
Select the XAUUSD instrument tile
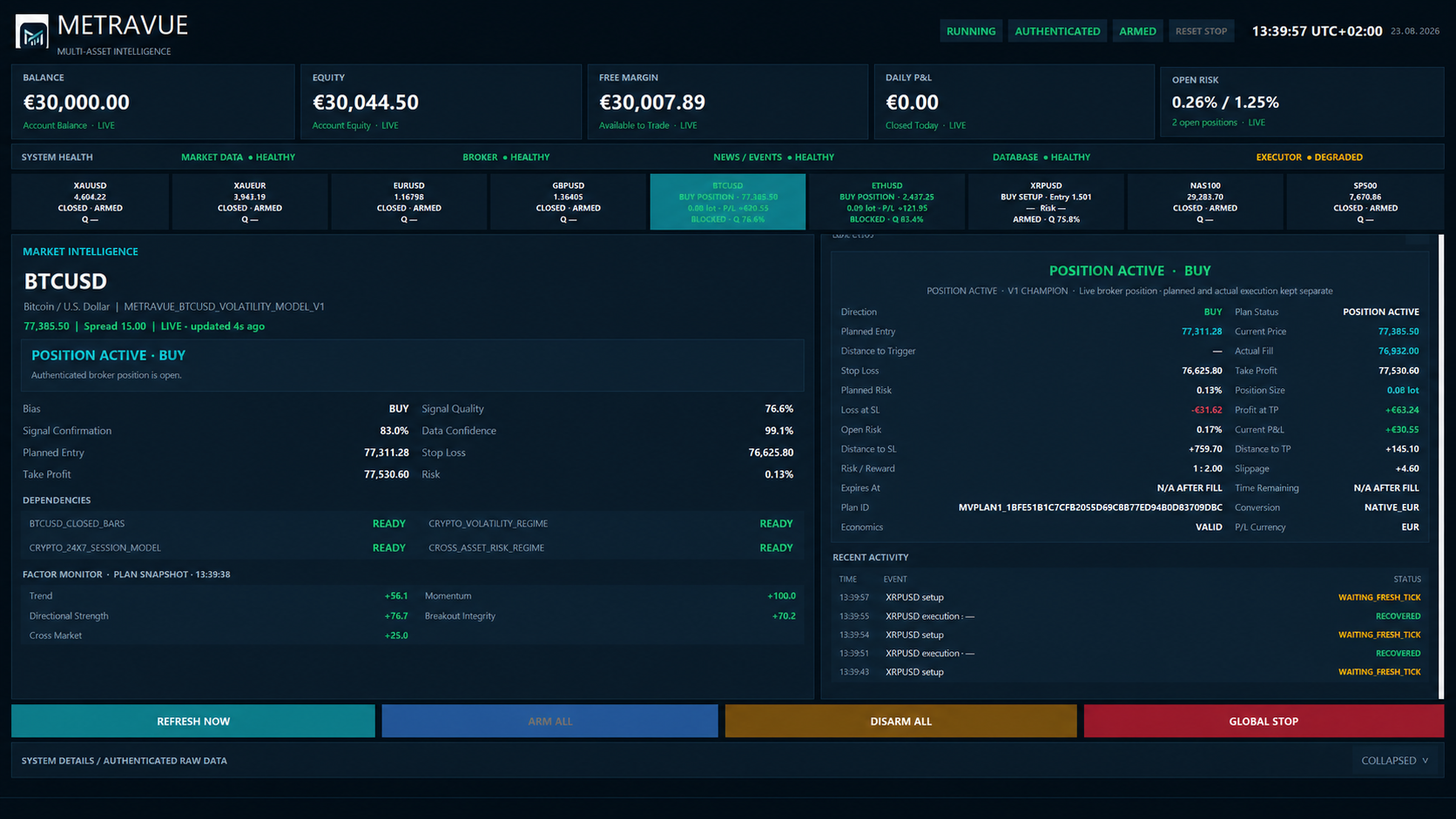click(90, 202)
